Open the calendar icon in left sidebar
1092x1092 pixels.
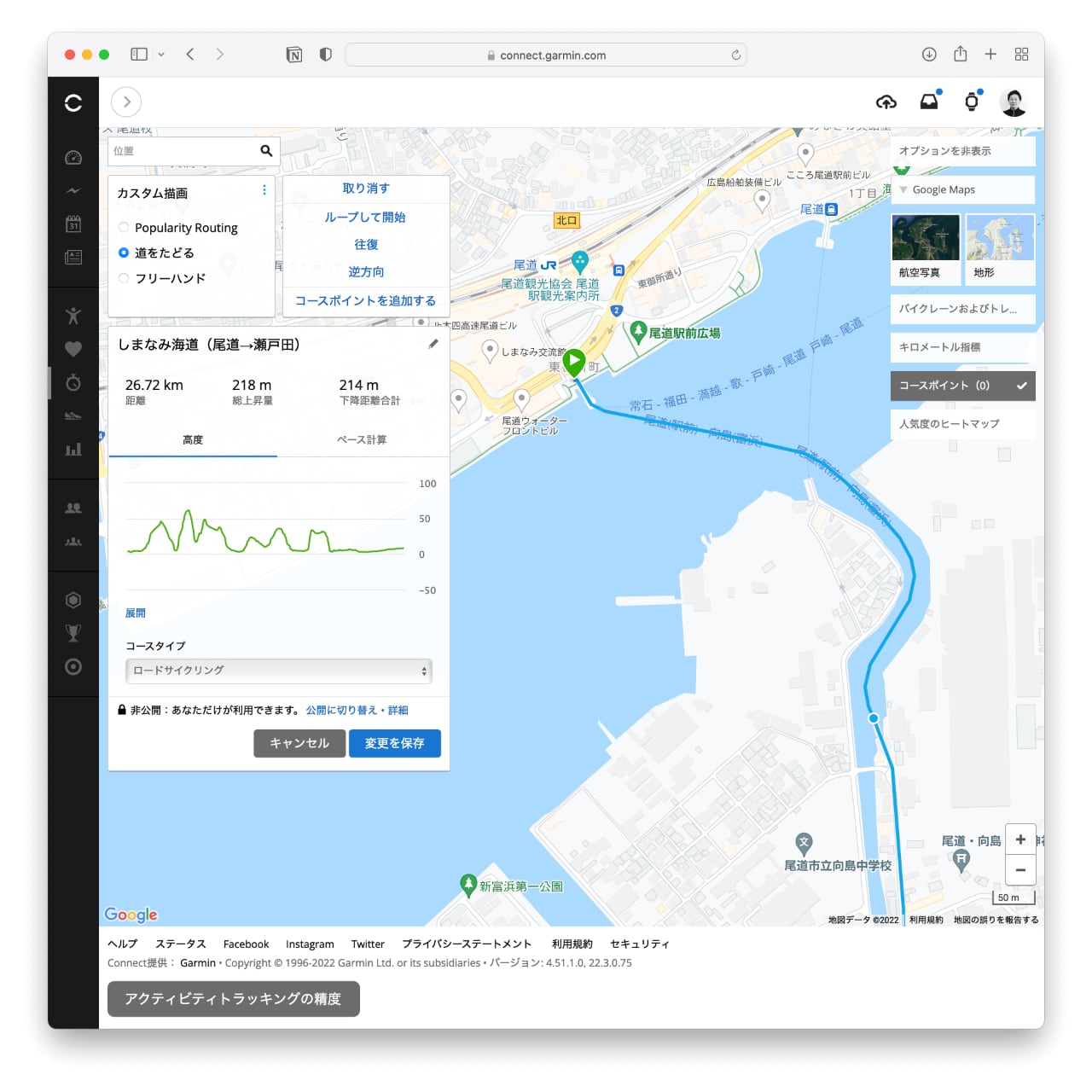coord(73,224)
